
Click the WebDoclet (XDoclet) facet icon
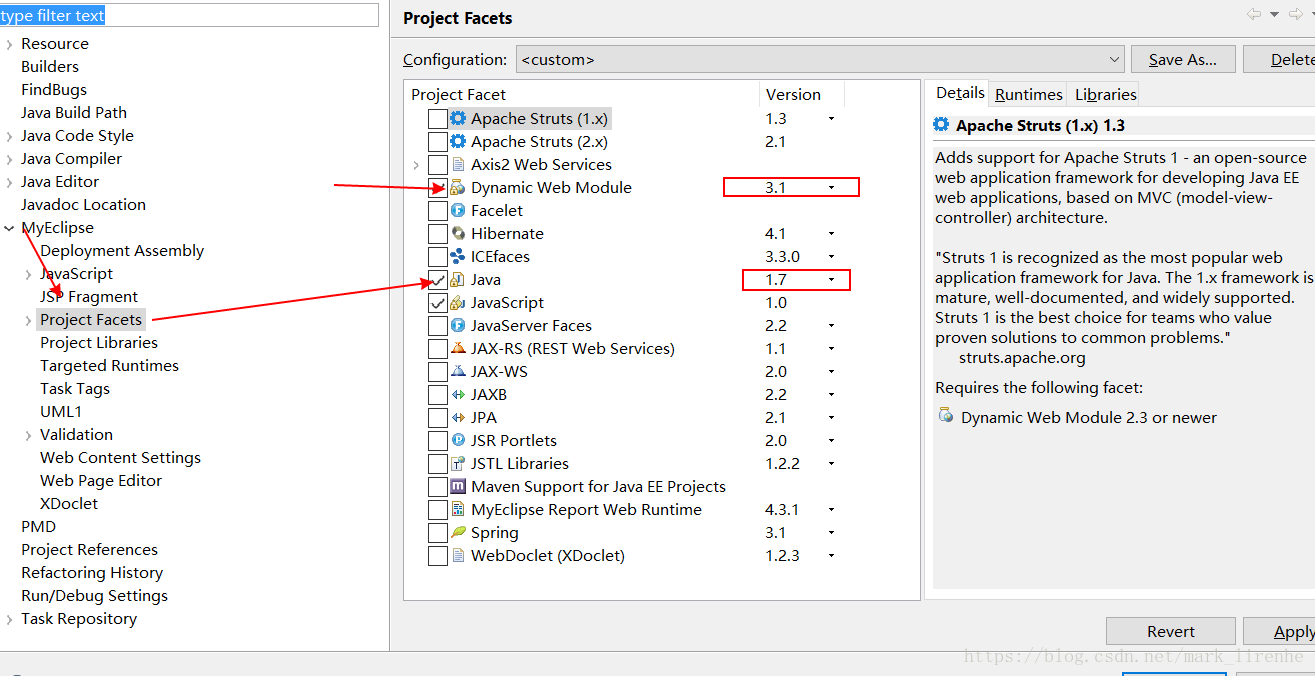(x=458, y=555)
